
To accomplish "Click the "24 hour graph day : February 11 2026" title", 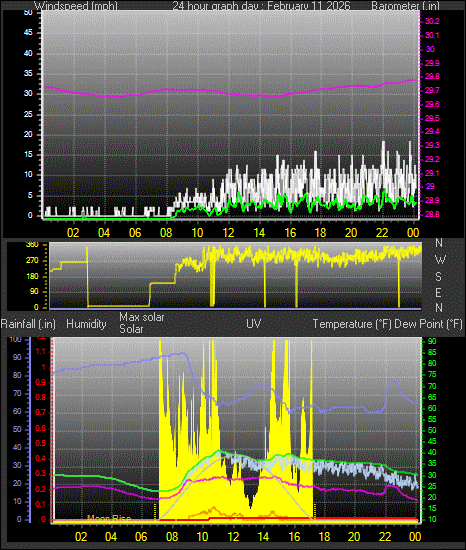I will click(261, 6).
